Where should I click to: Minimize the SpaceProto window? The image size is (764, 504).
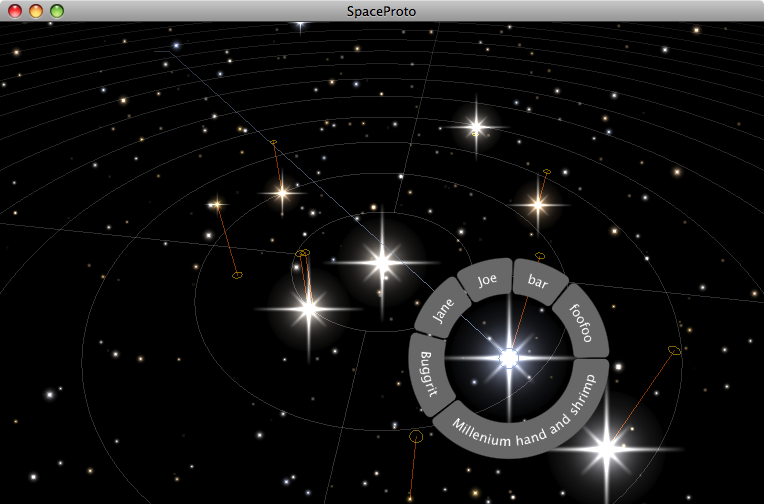(x=36, y=11)
